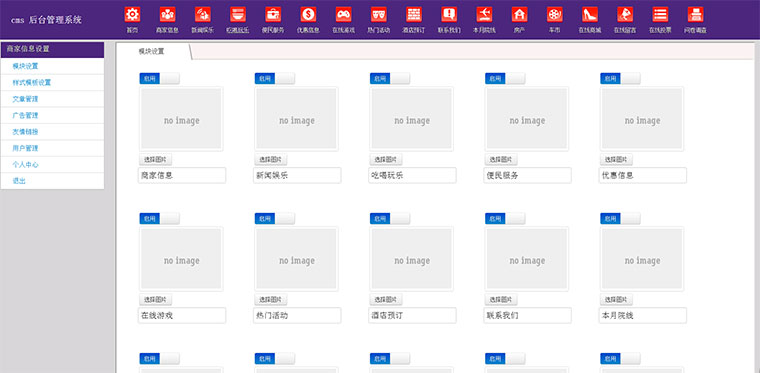Image resolution: width=760 pixels, height=373 pixels.
Task: Toggle the 启用 switch above 商家信息
Action: coord(159,78)
